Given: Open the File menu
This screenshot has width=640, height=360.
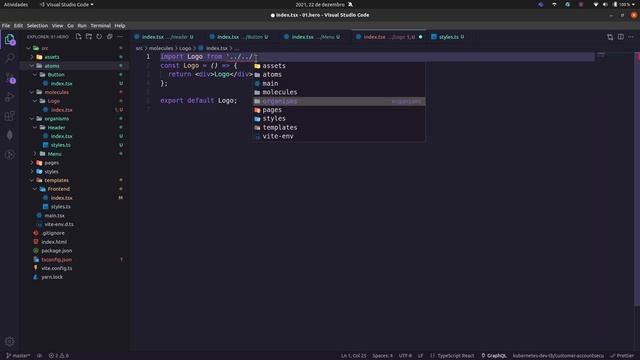Looking at the screenshot, I should (6, 25).
